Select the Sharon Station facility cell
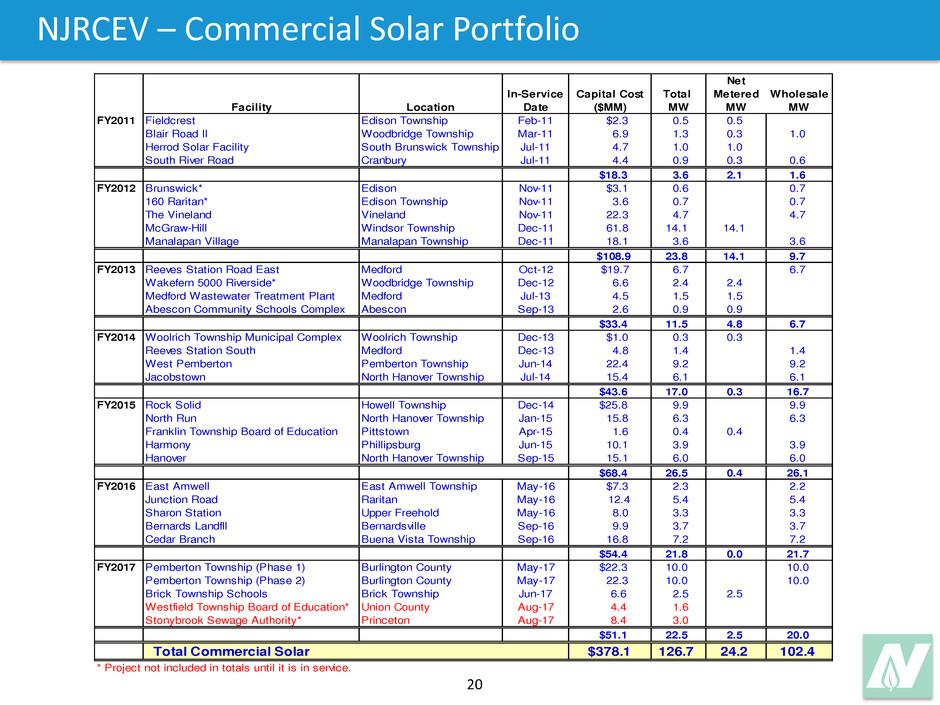 (183, 513)
